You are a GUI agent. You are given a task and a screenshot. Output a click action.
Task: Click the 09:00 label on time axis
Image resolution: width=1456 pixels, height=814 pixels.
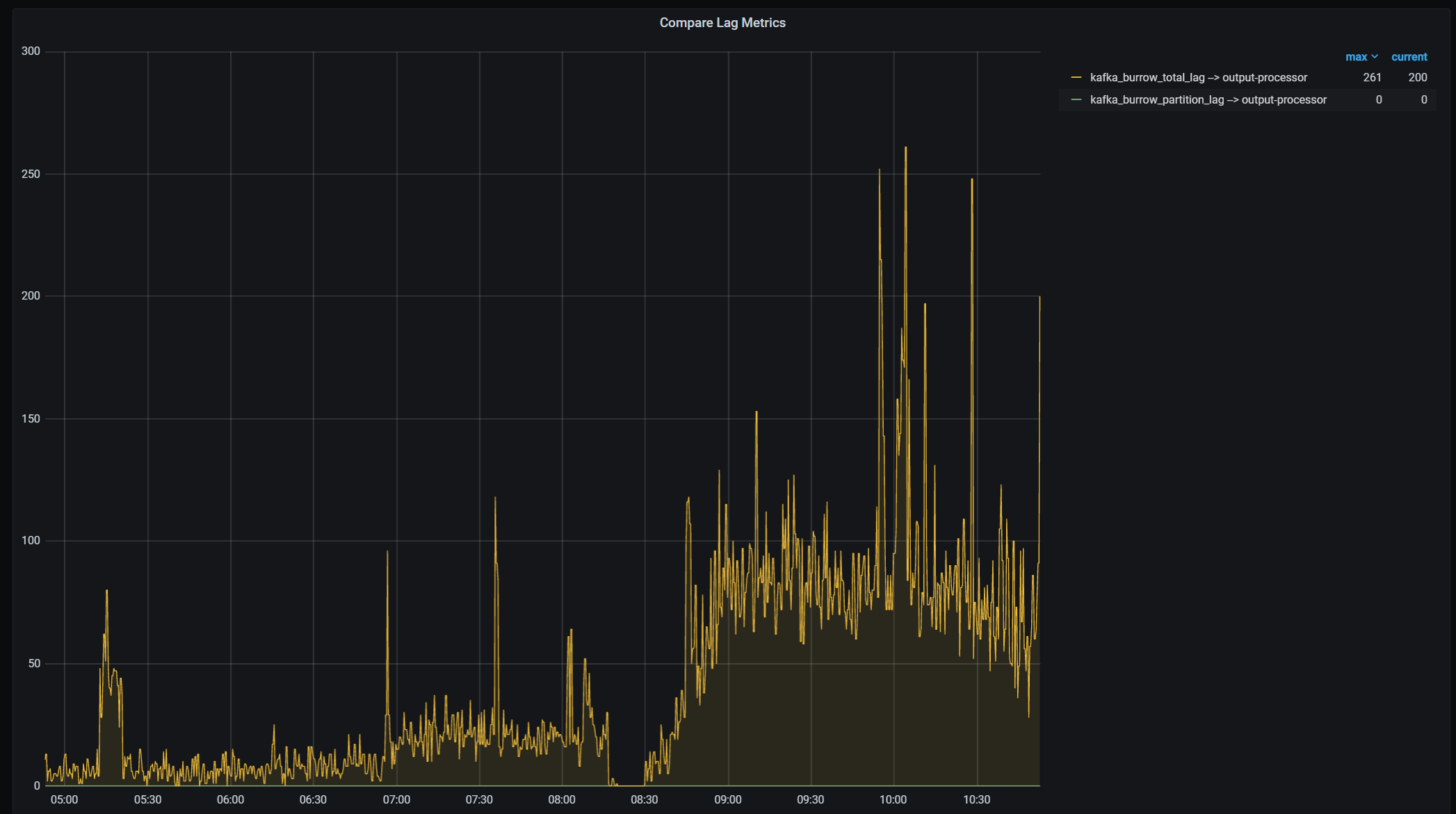point(727,799)
